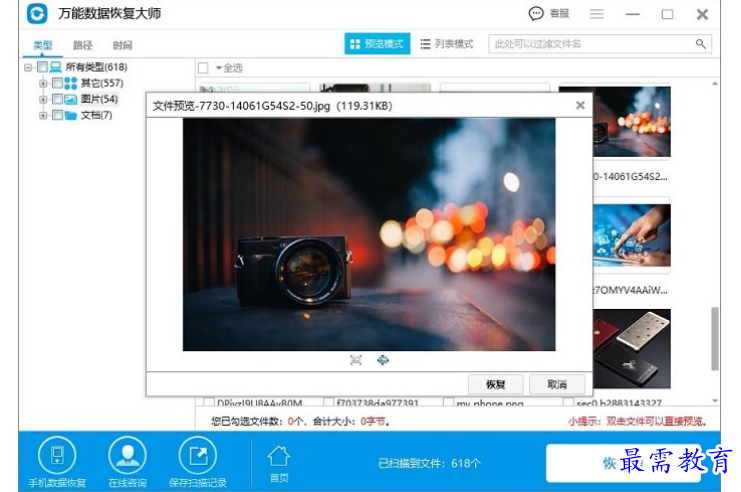Click the 已扫描到文件: 618个 status text
Image resolution: width=741 pixels, height=492 pixels.
click(429, 463)
